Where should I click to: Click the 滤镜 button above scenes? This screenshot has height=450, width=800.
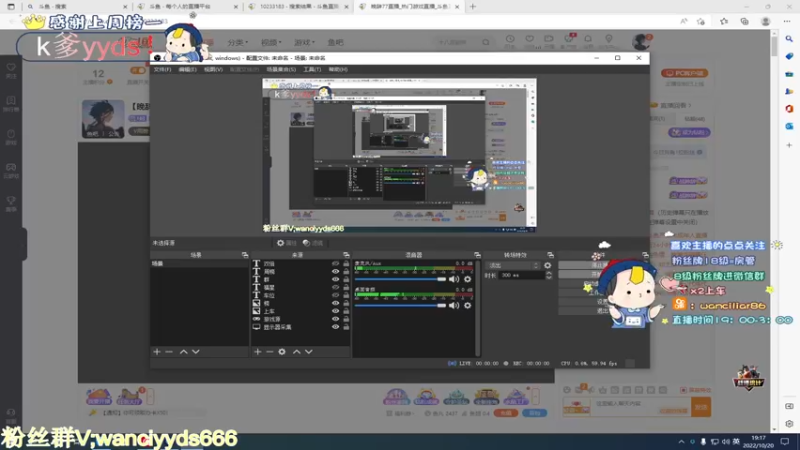(313, 243)
